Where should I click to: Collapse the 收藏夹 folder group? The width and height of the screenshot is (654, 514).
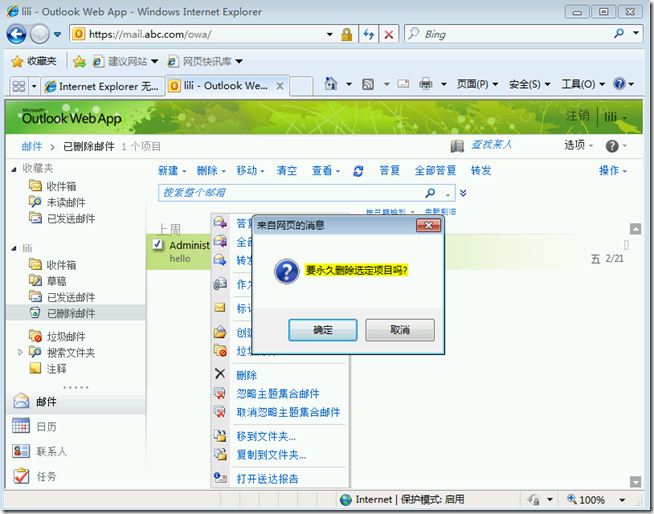14,169
